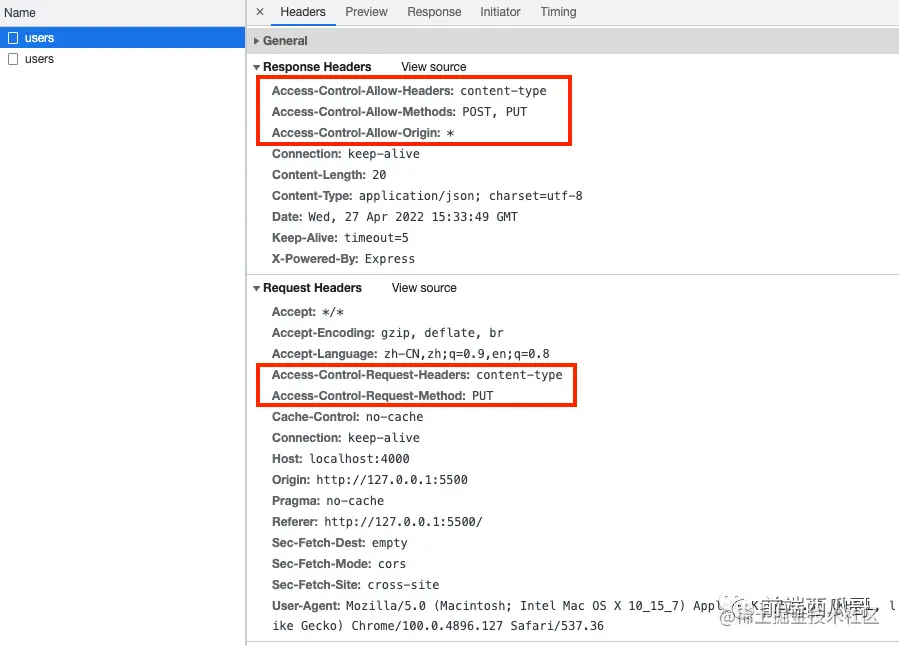Click the Access-Control-Allow-Methods: POST, PUT line
Screen dimensions: 899x646
[400, 112]
